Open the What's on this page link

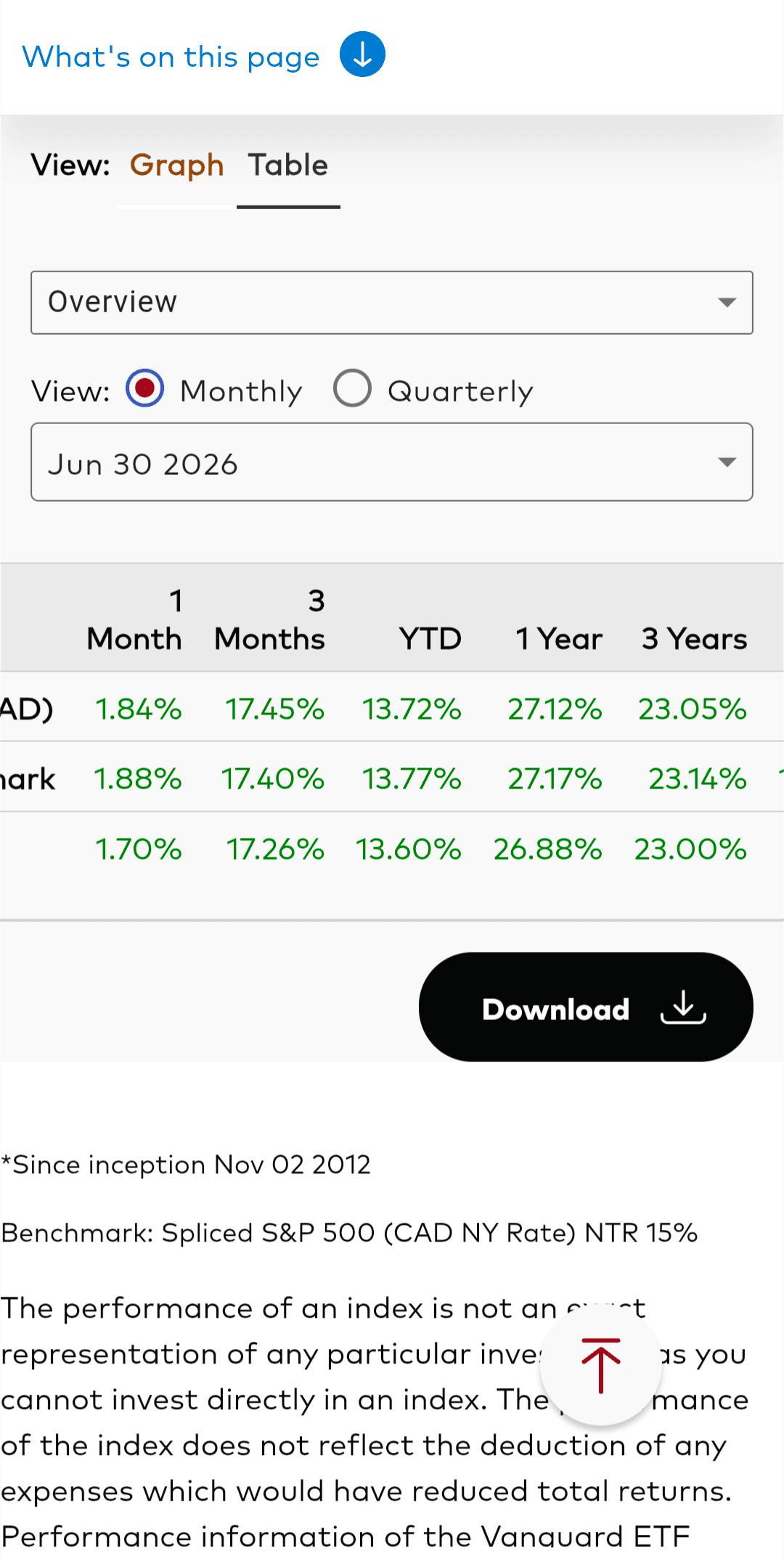(171, 57)
